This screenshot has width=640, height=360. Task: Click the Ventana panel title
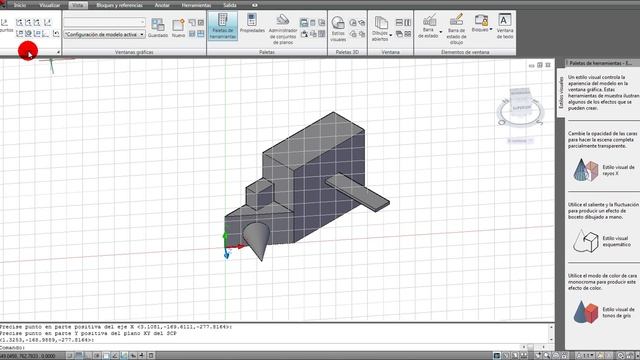(390, 52)
